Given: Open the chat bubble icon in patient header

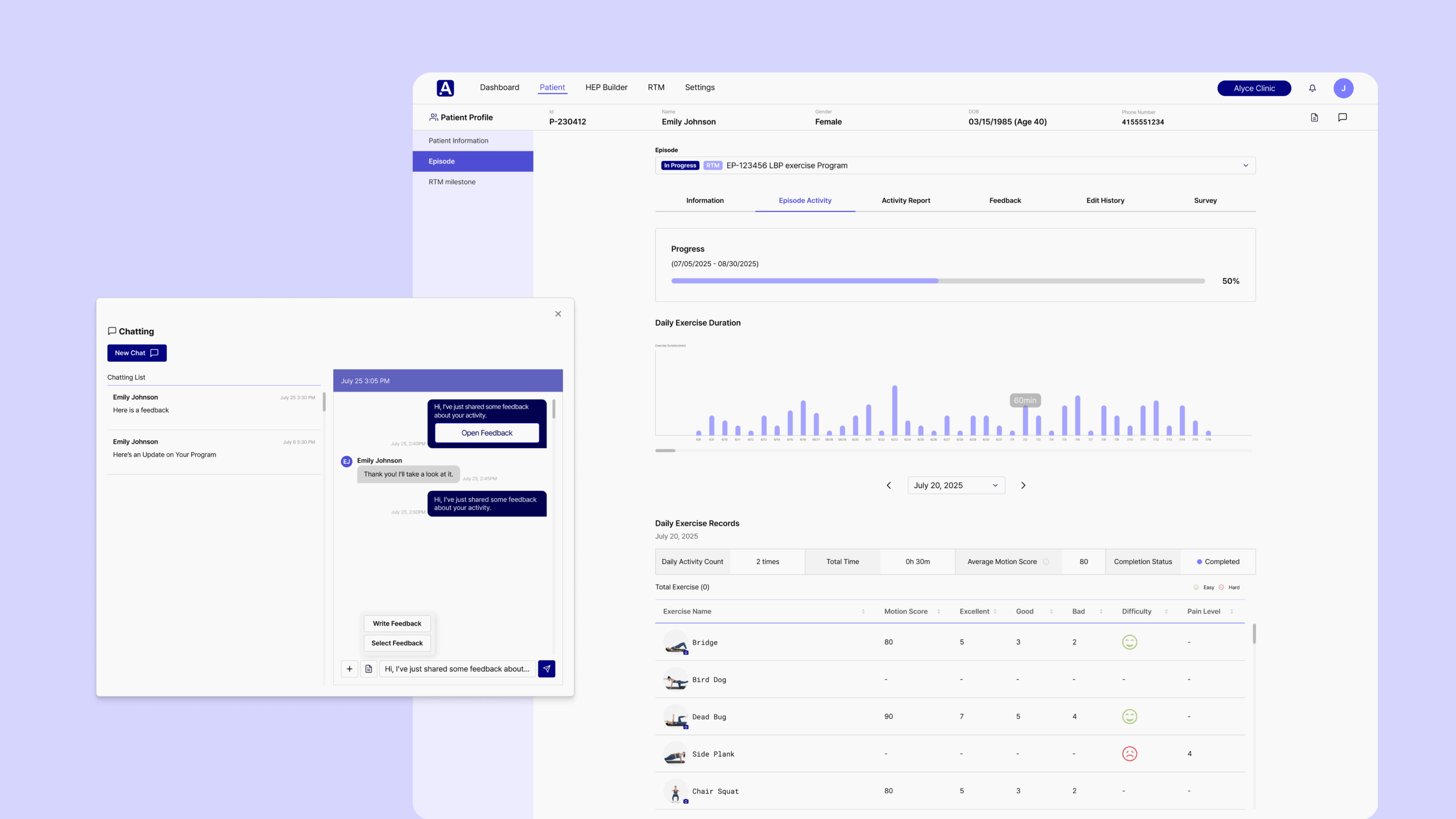Looking at the screenshot, I should click(x=1342, y=117).
